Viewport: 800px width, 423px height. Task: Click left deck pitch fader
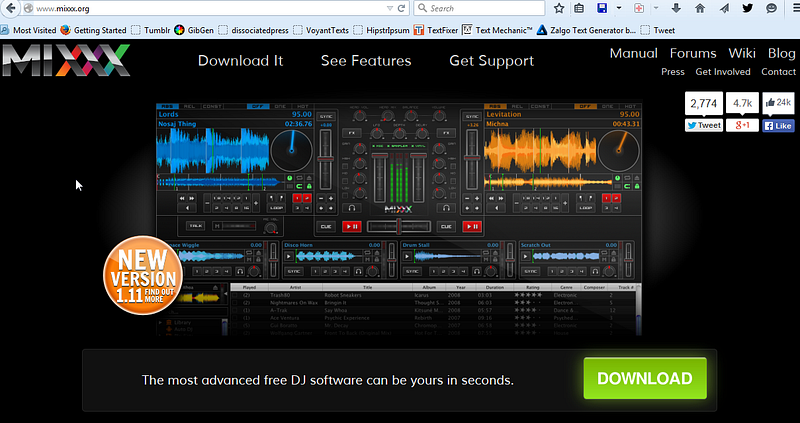(x=326, y=158)
